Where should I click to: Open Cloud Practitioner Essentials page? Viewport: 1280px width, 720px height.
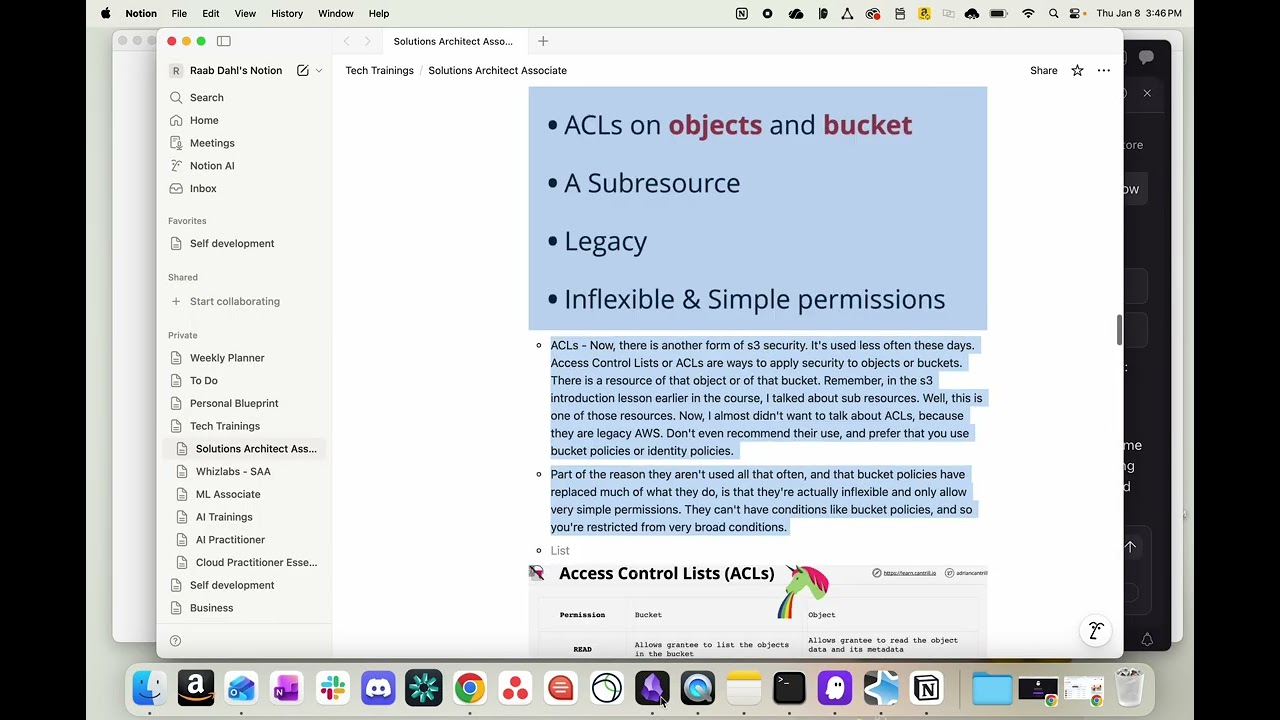[246, 562]
